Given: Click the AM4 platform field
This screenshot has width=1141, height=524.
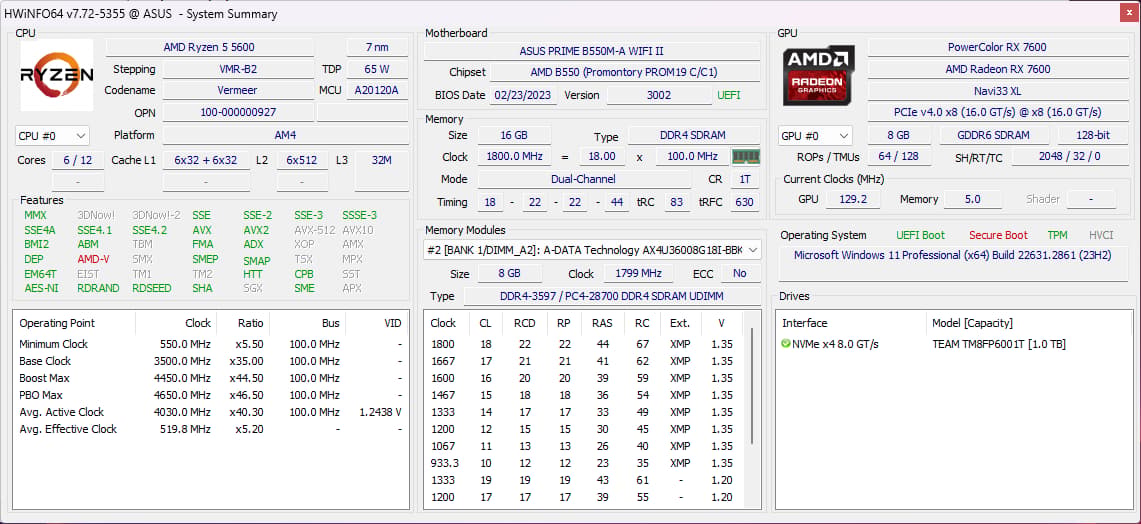Looking at the screenshot, I should click(x=285, y=135).
